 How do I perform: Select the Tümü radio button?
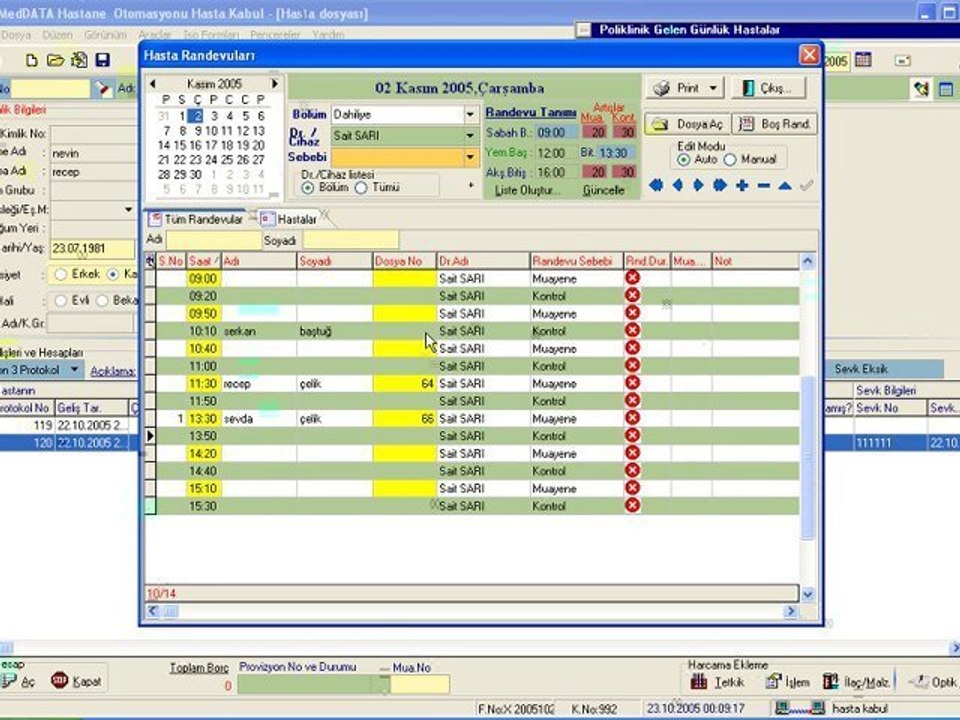coord(361,187)
